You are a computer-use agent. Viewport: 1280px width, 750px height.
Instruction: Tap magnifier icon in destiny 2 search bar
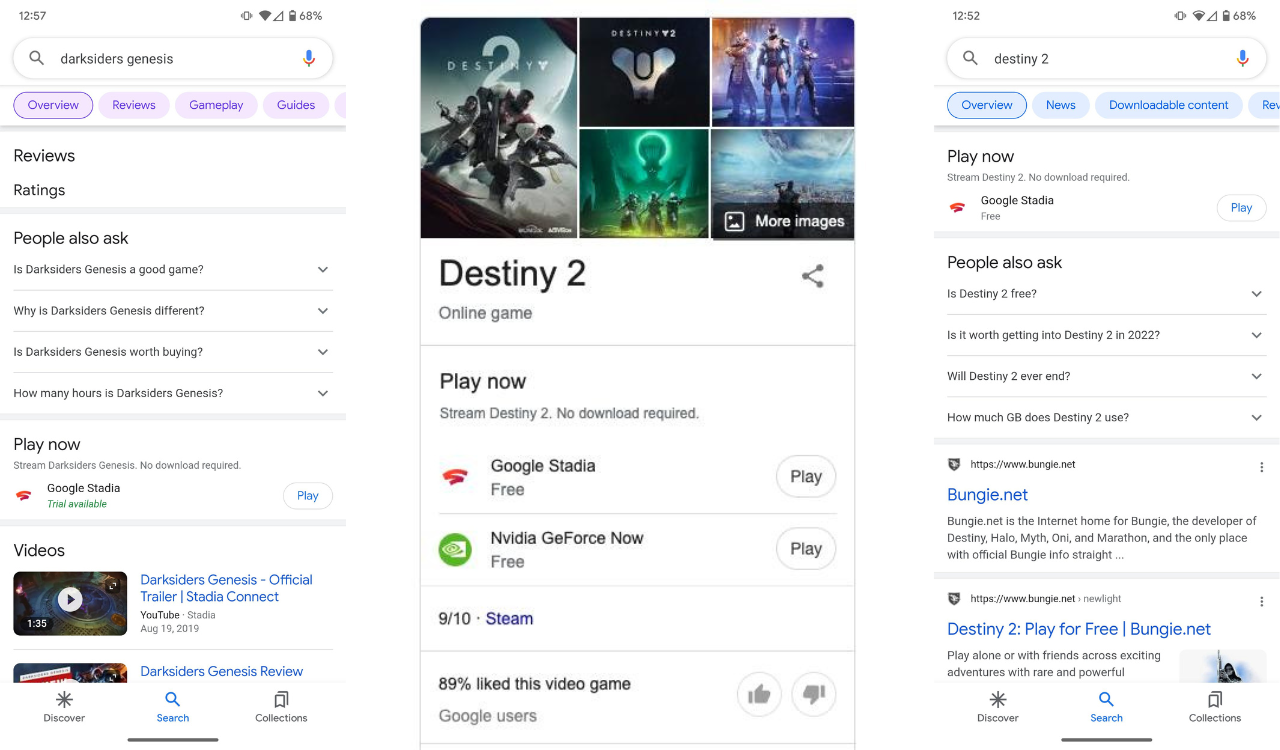pos(970,58)
